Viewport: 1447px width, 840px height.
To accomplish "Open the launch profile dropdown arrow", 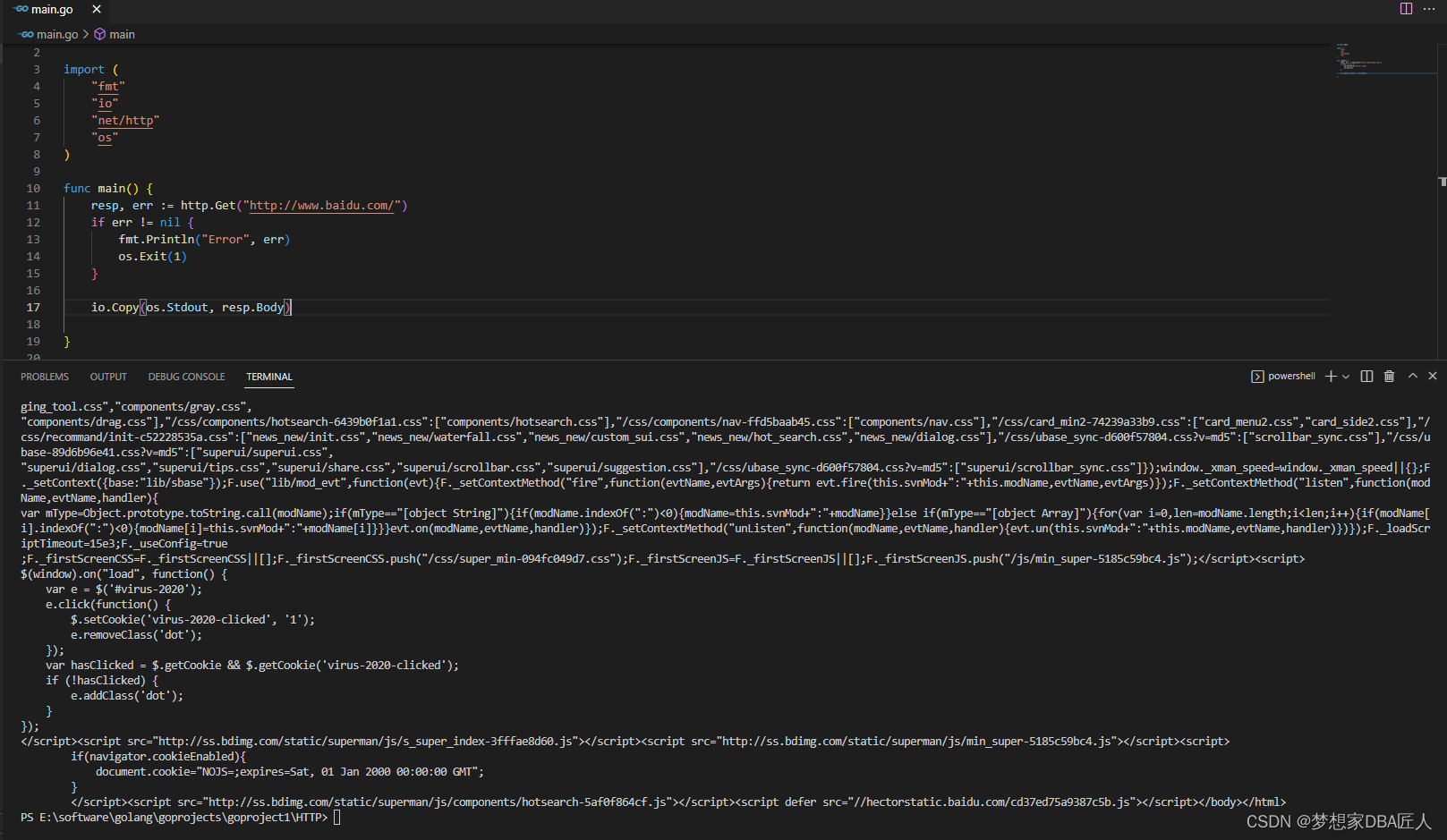I will [x=1346, y=377].
